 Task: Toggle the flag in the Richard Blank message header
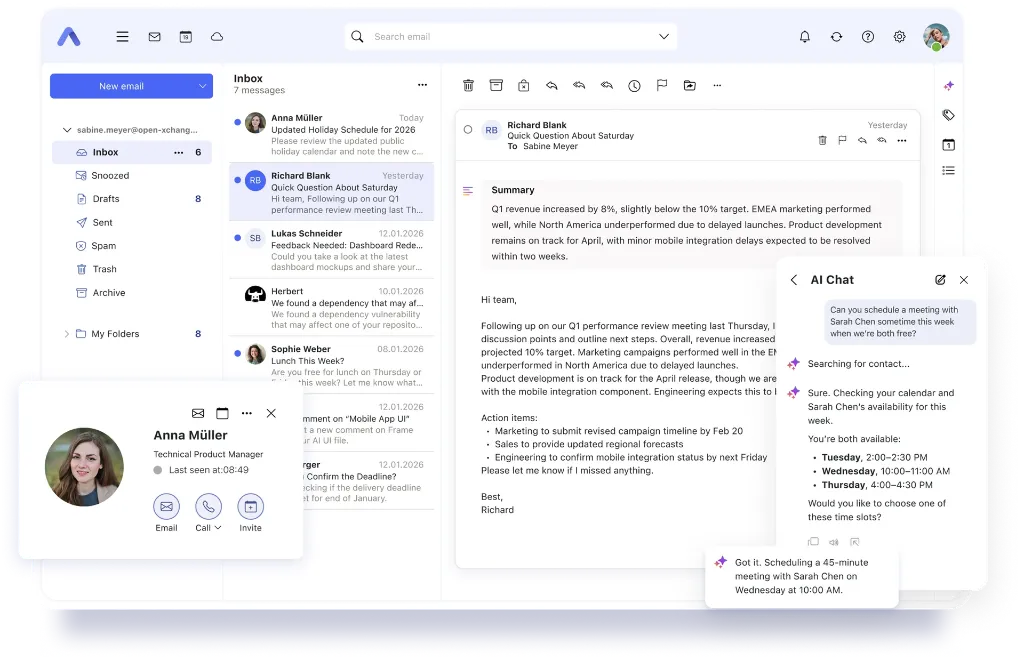click(842, 140)
